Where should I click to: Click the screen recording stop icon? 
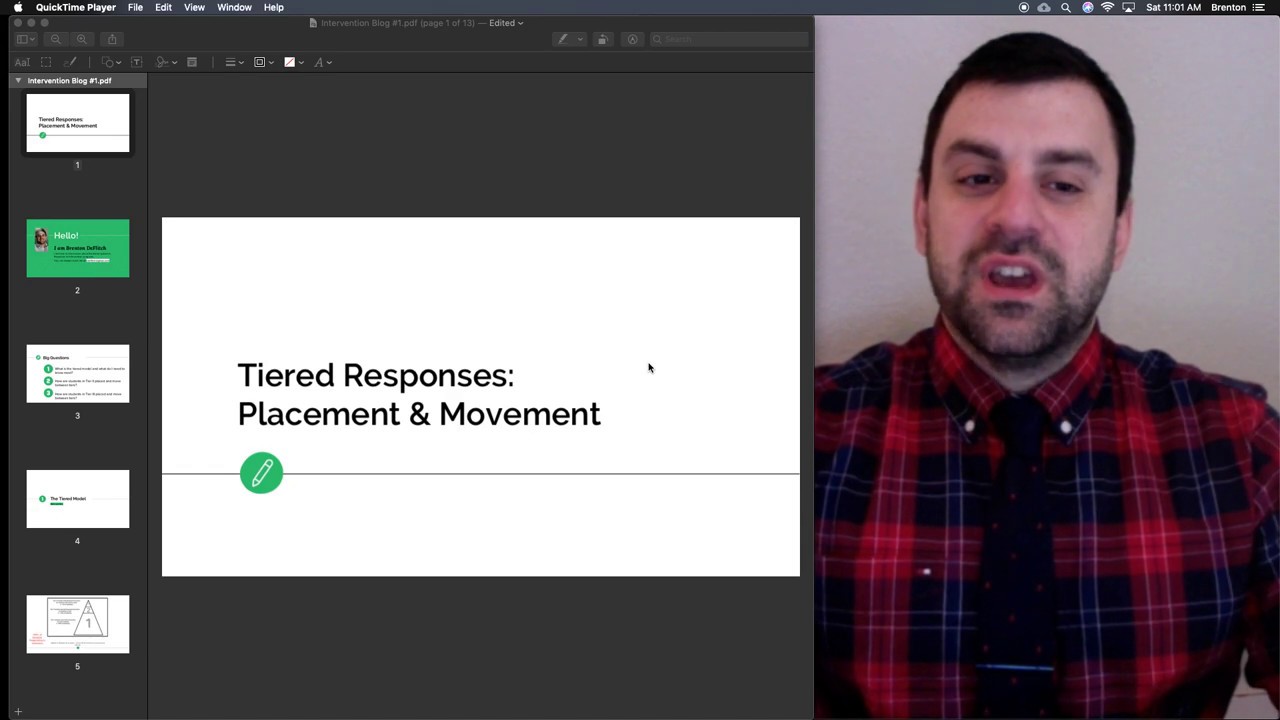tap(1024, 7)
